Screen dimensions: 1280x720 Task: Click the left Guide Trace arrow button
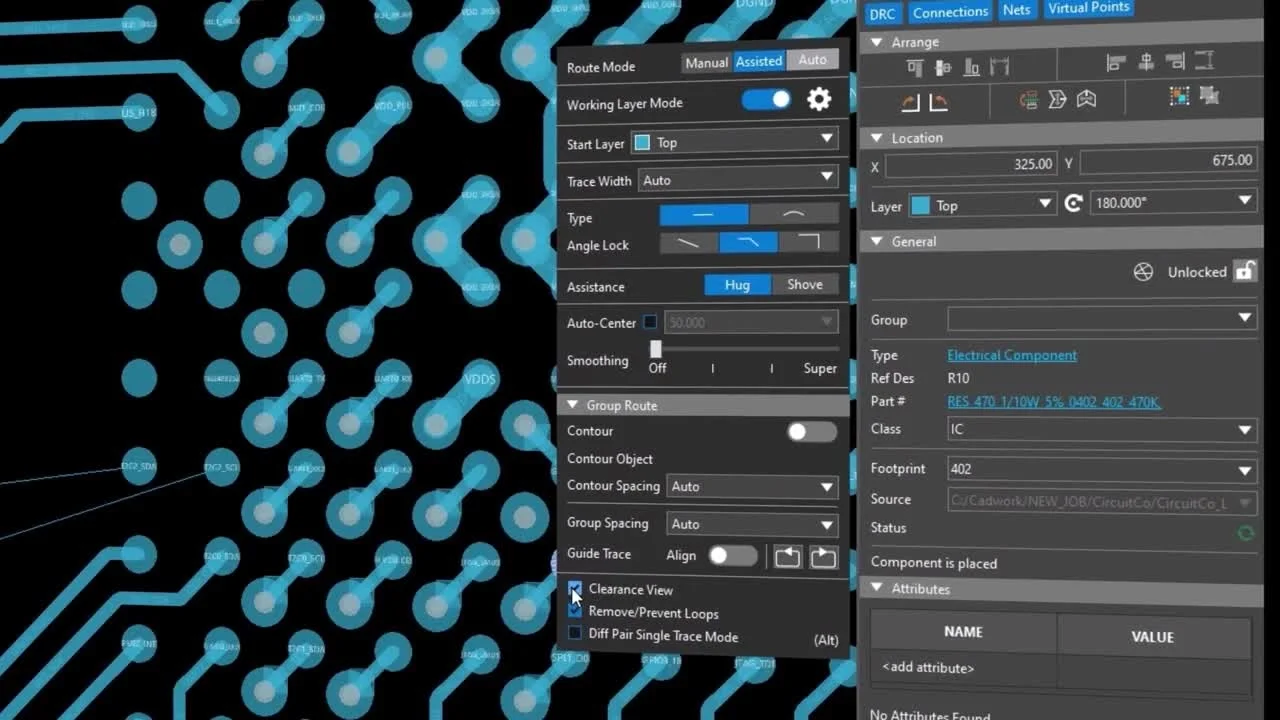tap(788, 557)
